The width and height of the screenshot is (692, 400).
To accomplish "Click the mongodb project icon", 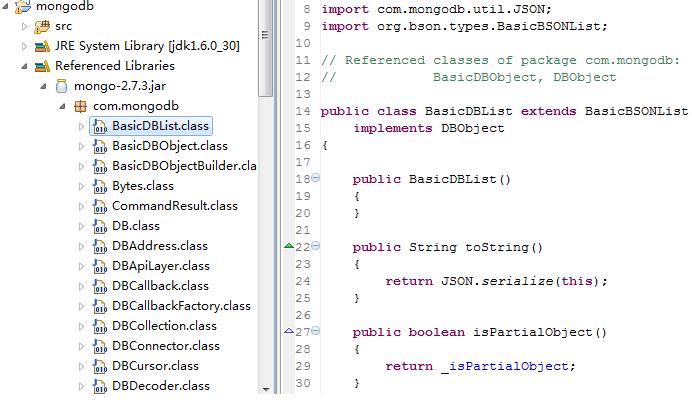I will (23, 6).
